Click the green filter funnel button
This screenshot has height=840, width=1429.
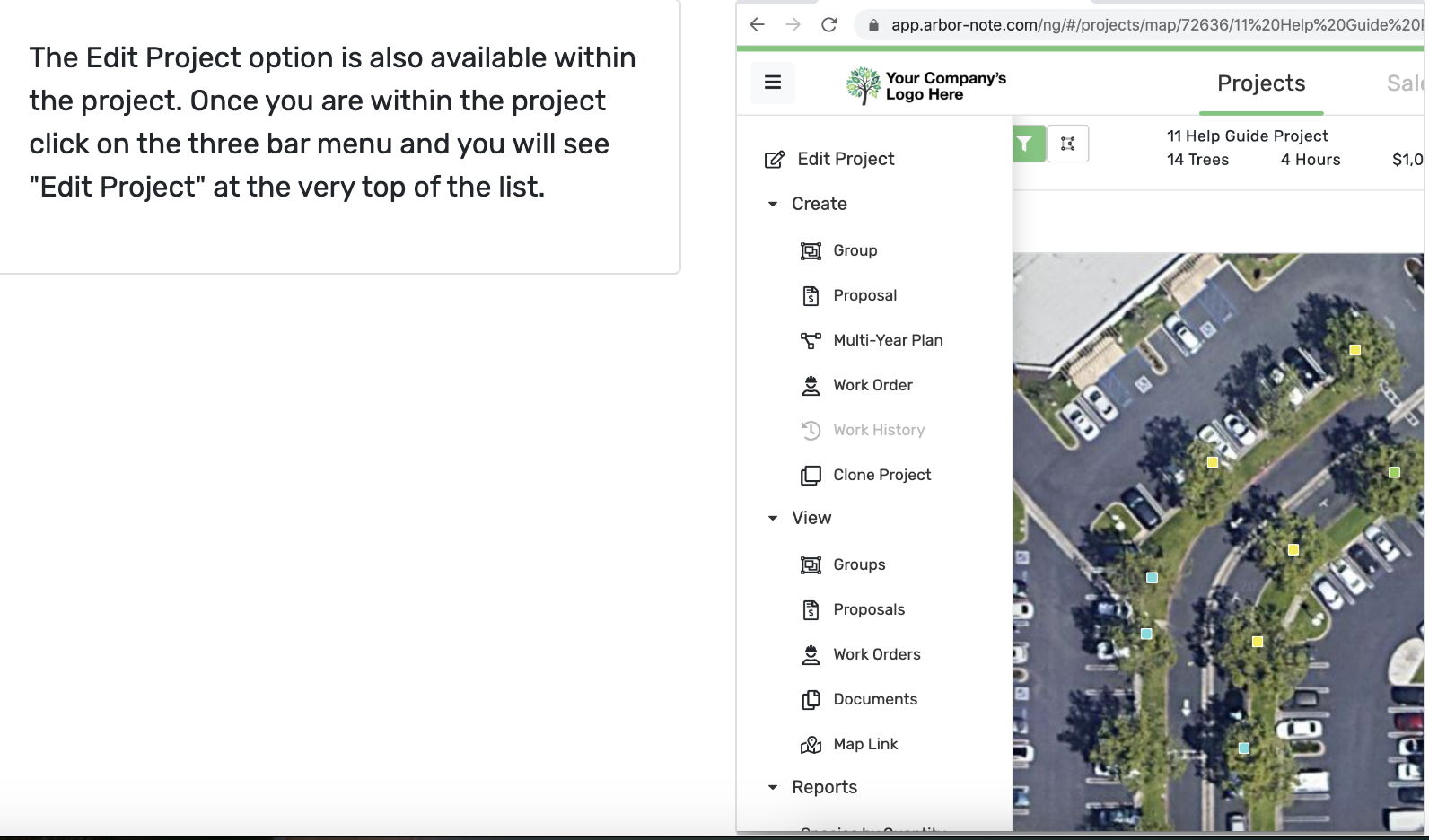[1029, 144]
